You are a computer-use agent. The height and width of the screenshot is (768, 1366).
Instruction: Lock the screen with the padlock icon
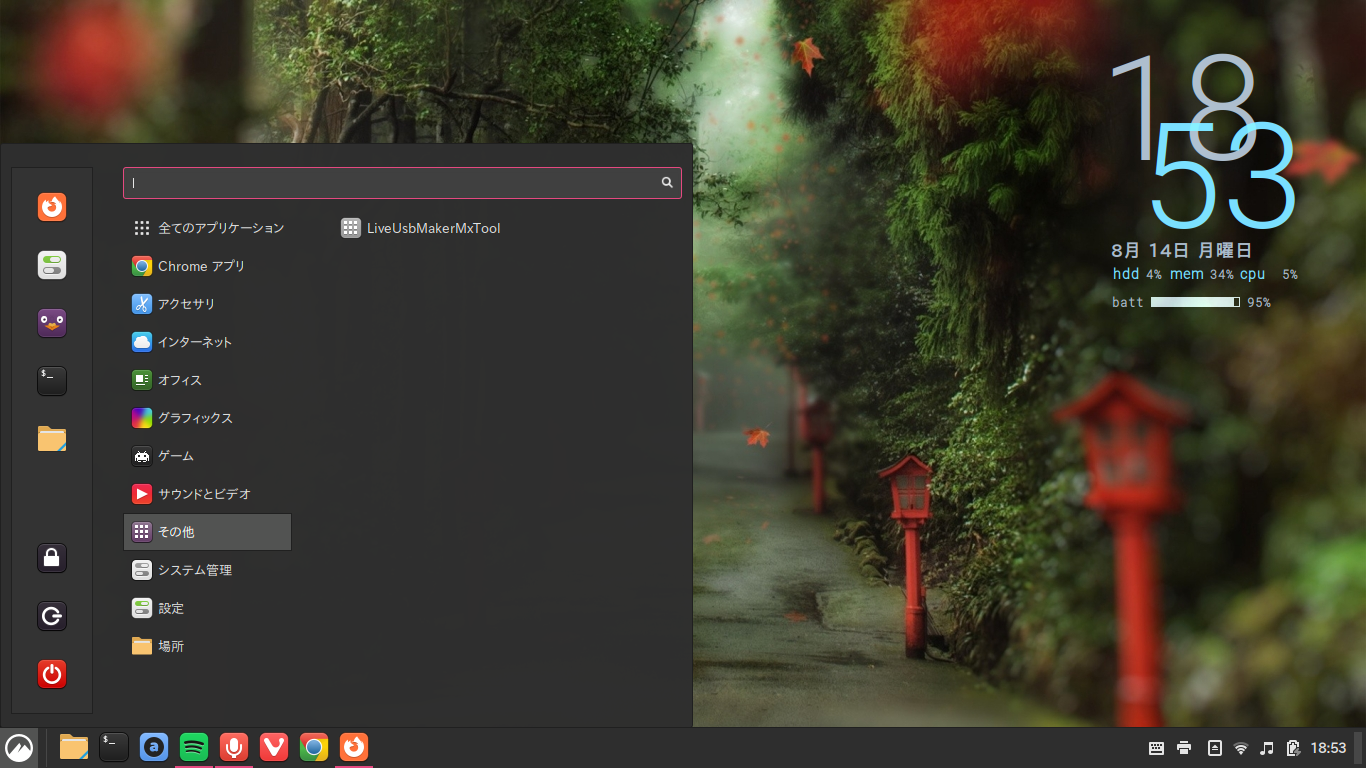52,558
